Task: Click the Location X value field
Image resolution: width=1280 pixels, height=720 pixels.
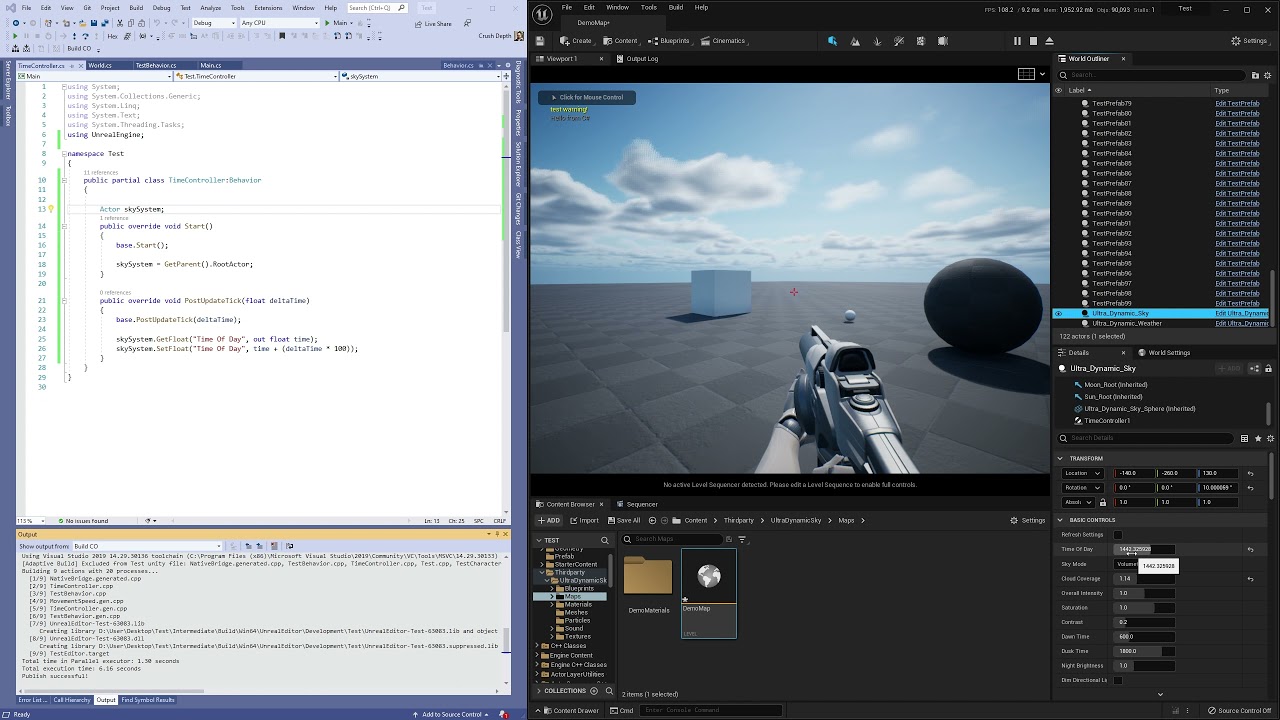Action: pyautogui.click(x=1135, y=473)
